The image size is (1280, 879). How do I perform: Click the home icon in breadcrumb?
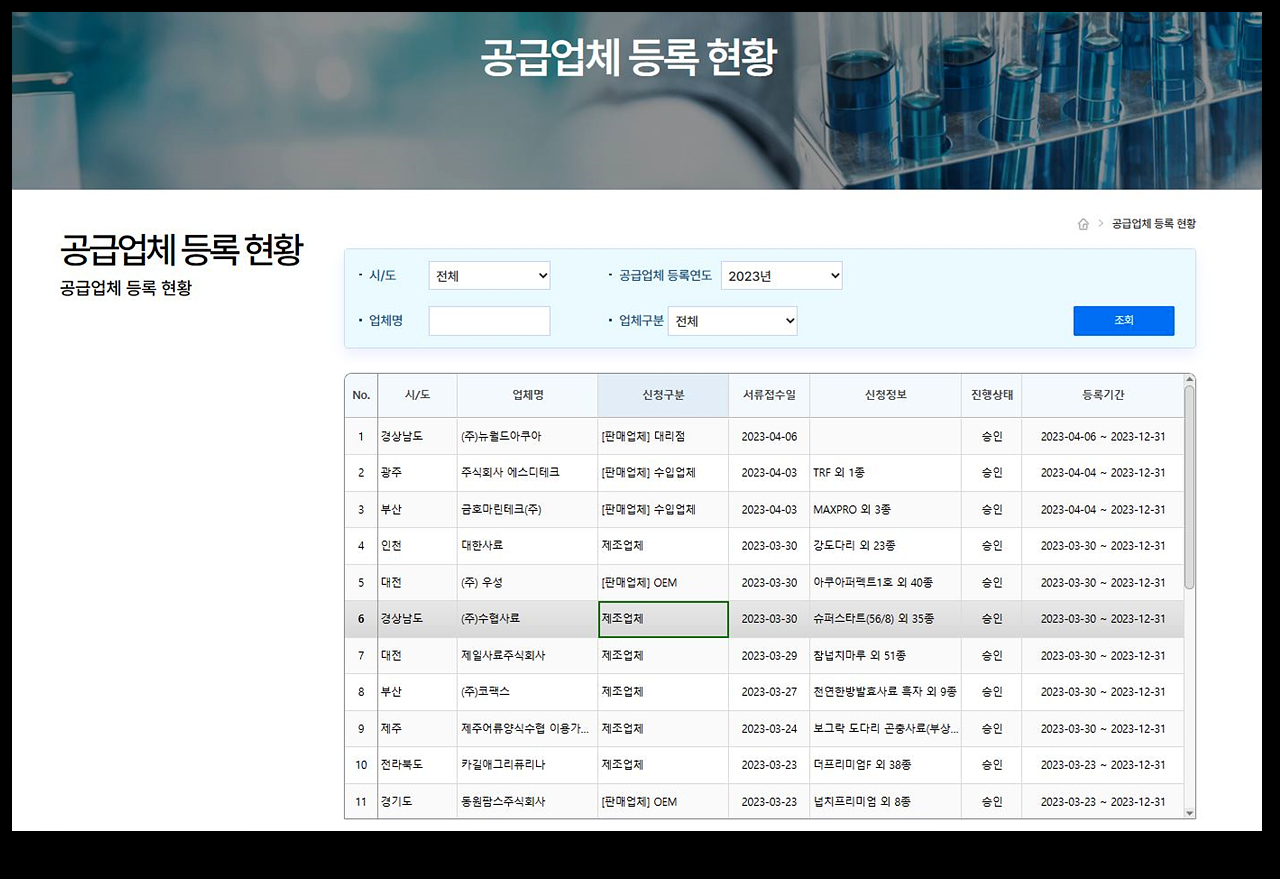coord(1083,224)
